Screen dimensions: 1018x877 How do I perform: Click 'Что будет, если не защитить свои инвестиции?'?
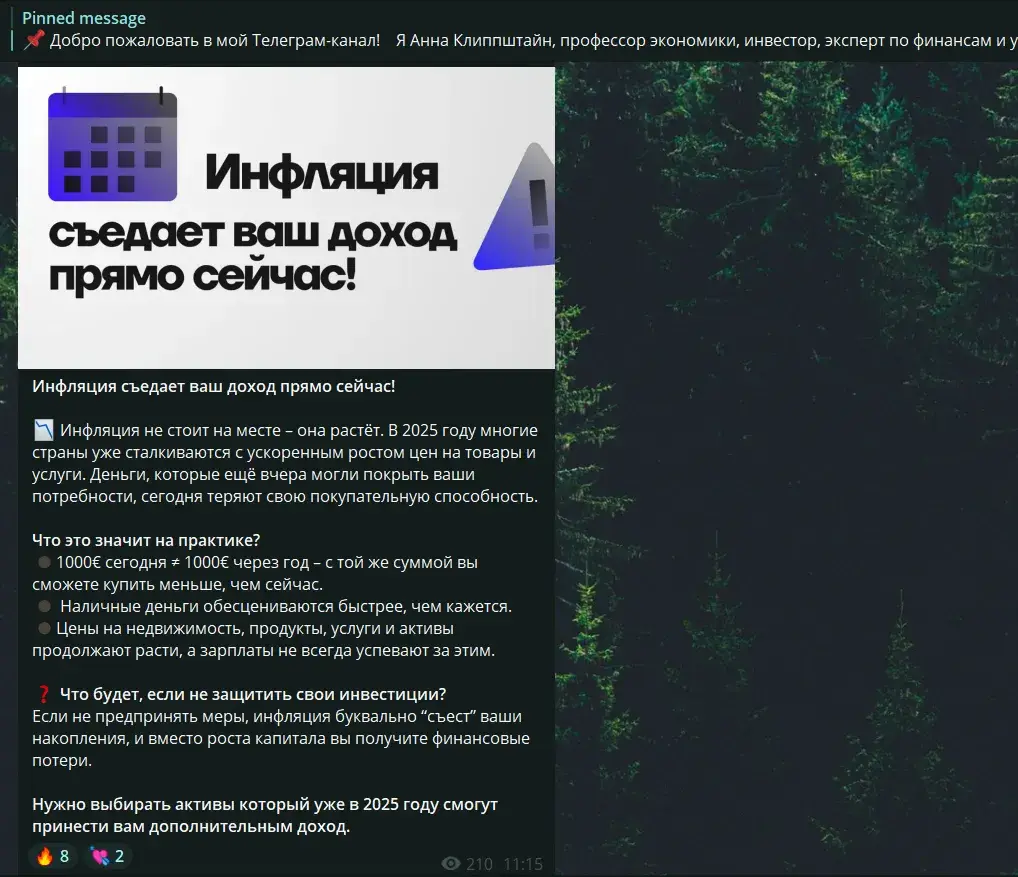click(x=253, y=695)
